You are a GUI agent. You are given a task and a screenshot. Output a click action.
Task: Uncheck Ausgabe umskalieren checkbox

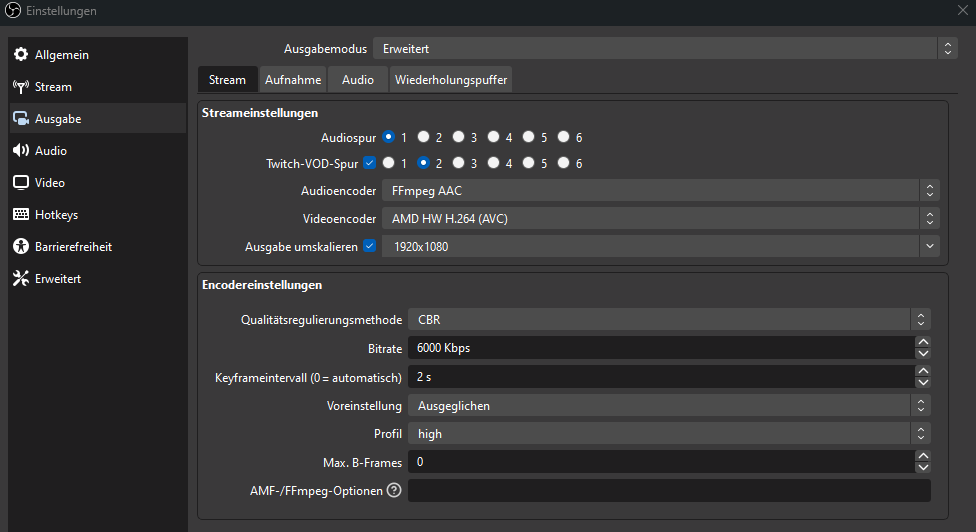point(370,246)
